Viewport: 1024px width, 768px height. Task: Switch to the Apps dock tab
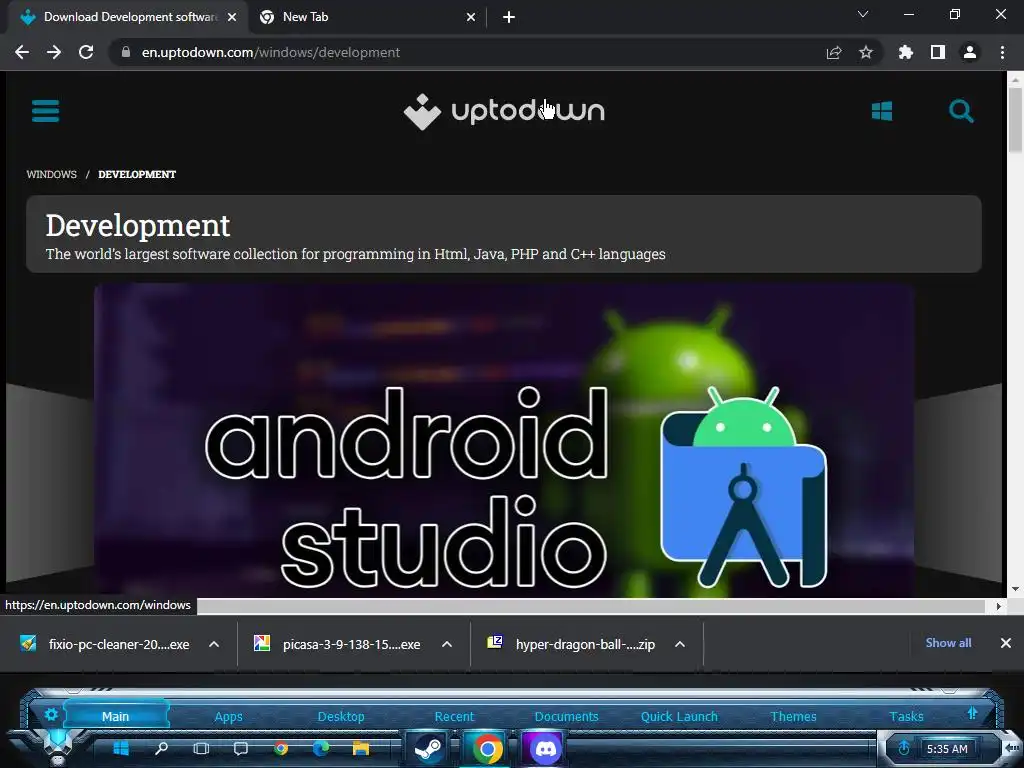(229, 716)
